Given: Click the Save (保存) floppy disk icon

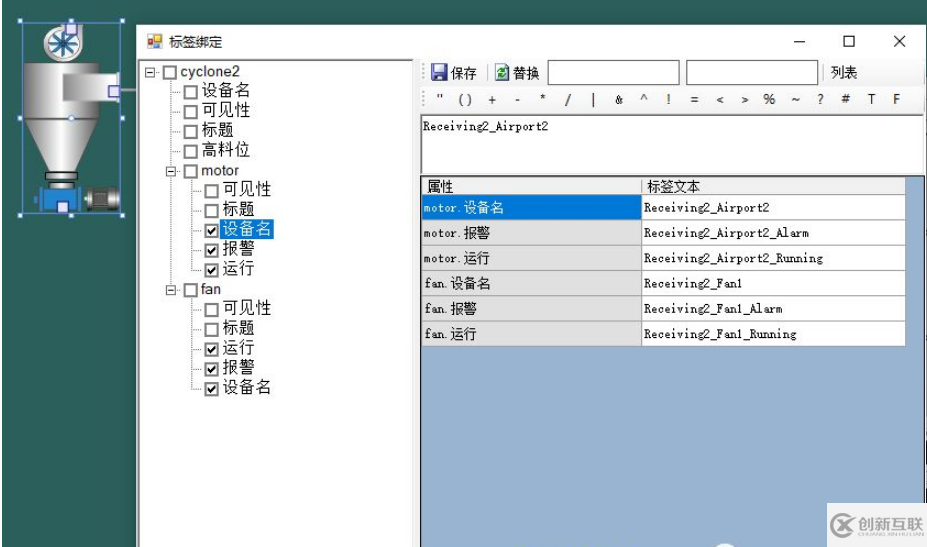Looking at the screenshot, I should pyautogui.click(x=440, y=73).
